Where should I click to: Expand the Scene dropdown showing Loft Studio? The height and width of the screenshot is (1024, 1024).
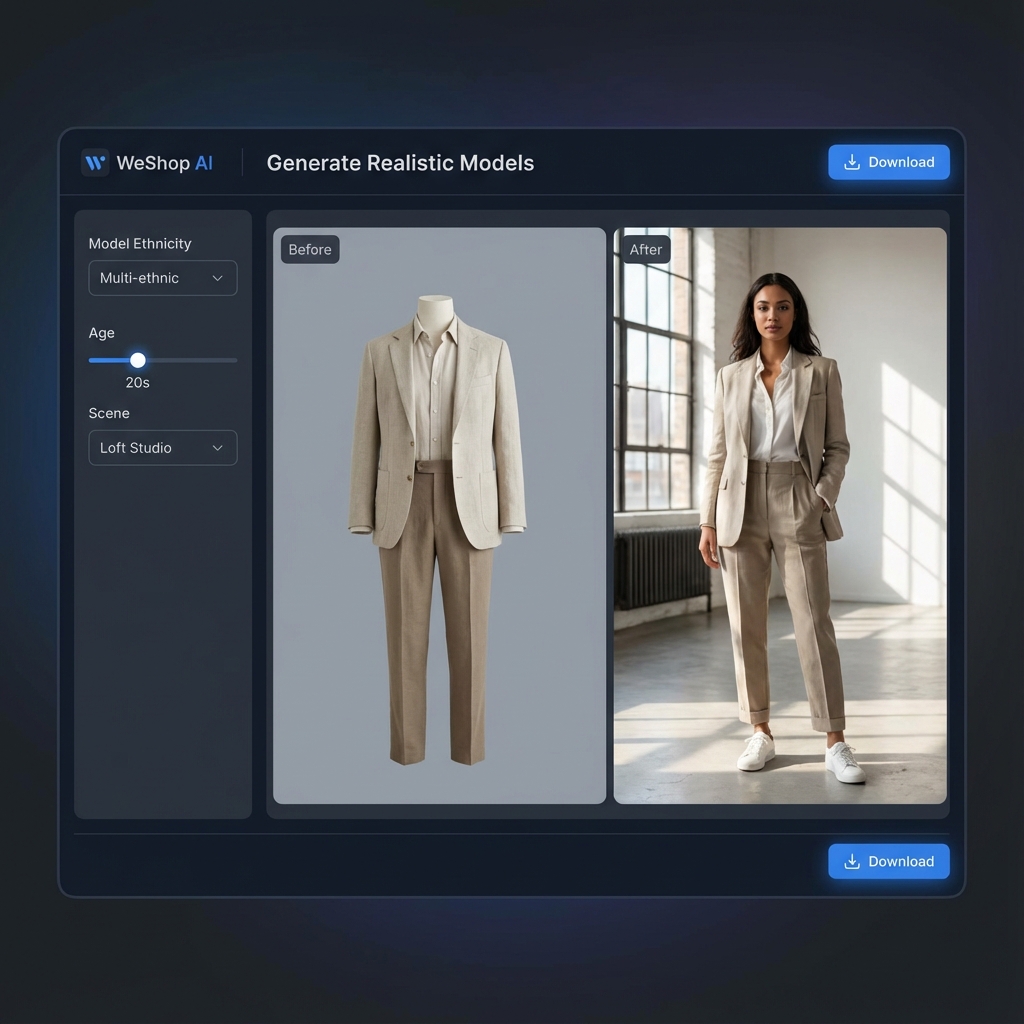point(162,448)
